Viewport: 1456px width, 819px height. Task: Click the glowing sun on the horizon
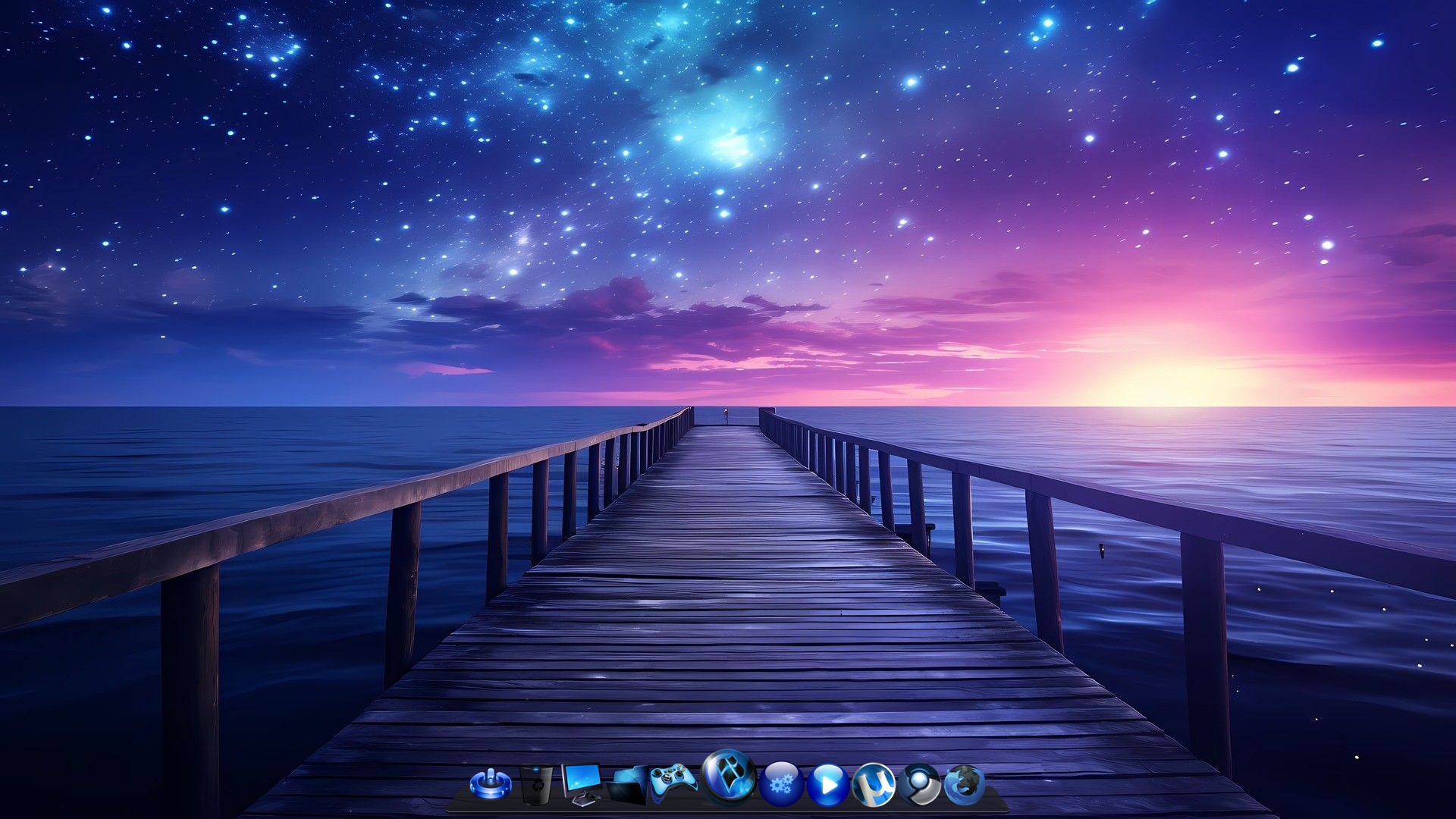(x=1160, y=383)
